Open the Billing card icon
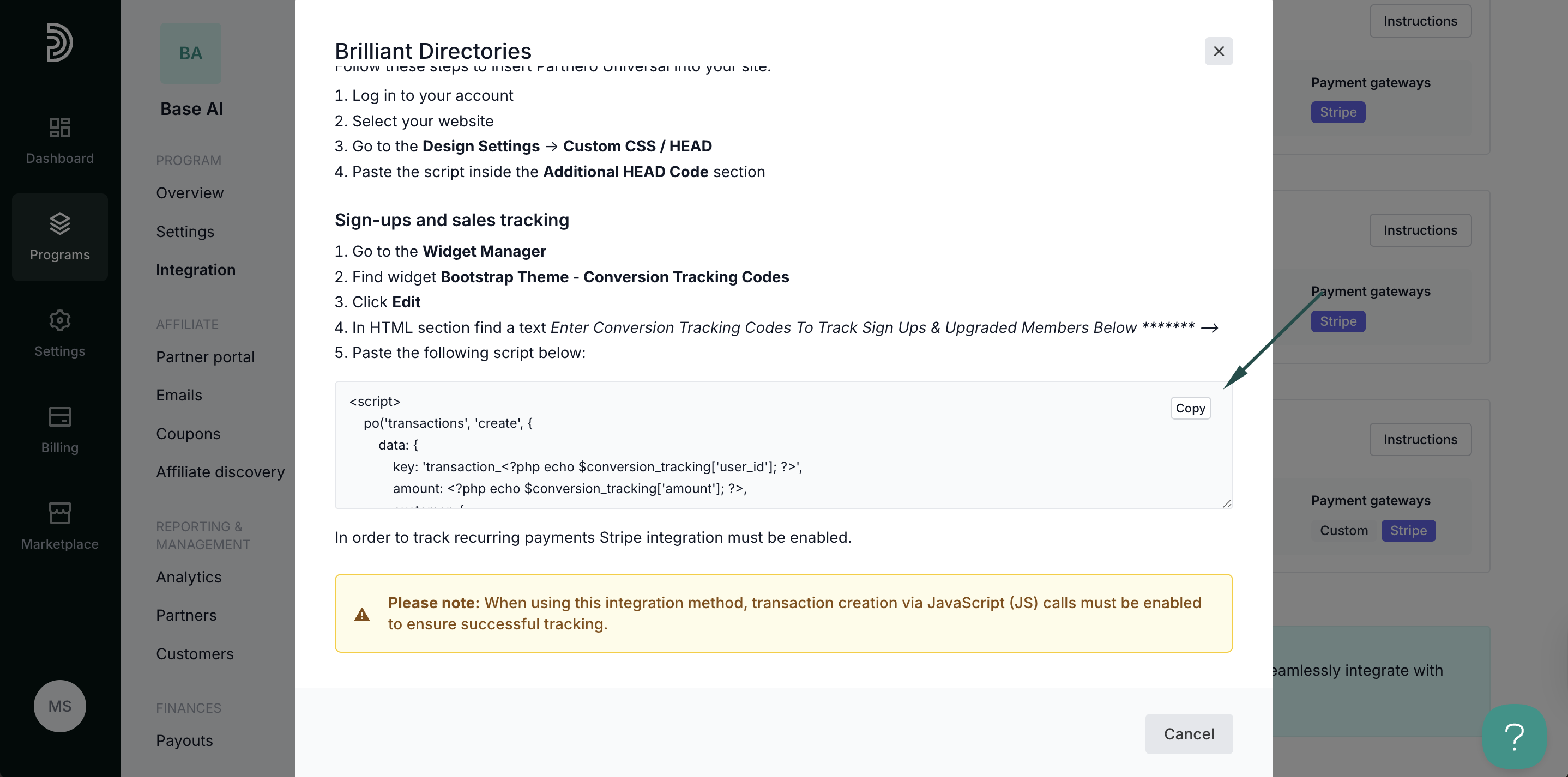Image resolution: width=1568 pixels, height=777 pixels. click(x=59, y=417)
